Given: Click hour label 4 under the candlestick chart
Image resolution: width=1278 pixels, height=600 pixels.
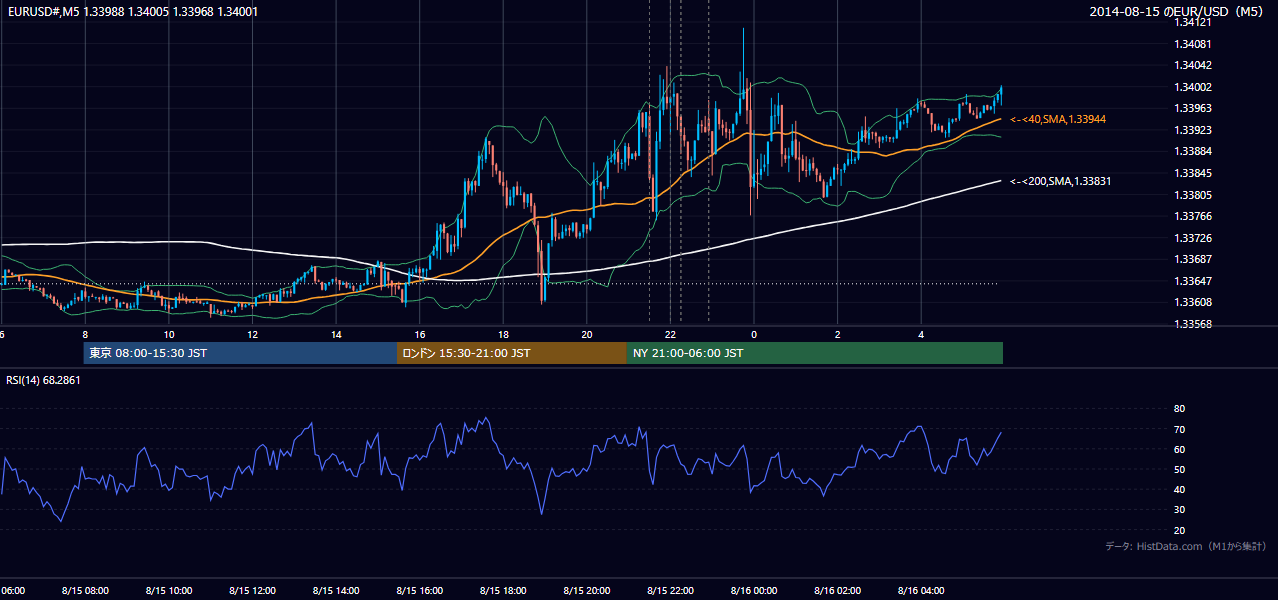Looking at the screenshot, I should tap(921, 335).
